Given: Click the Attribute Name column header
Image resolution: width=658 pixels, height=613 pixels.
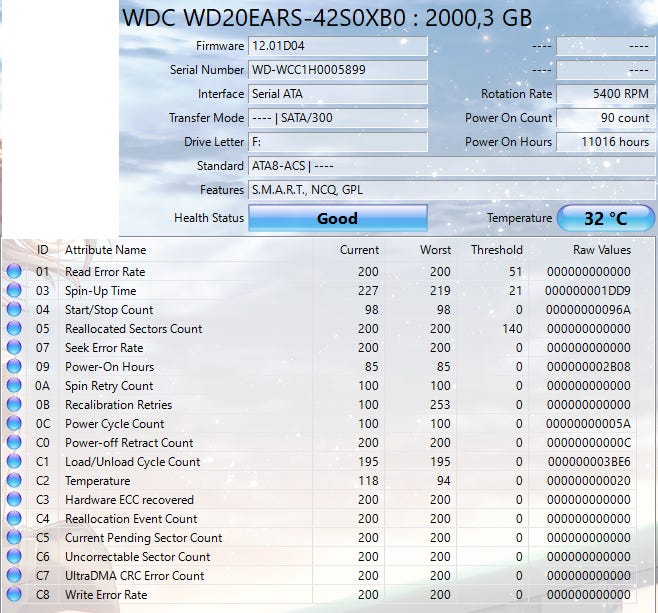Looking at the screenshot, I should click(x=105, y=250).
